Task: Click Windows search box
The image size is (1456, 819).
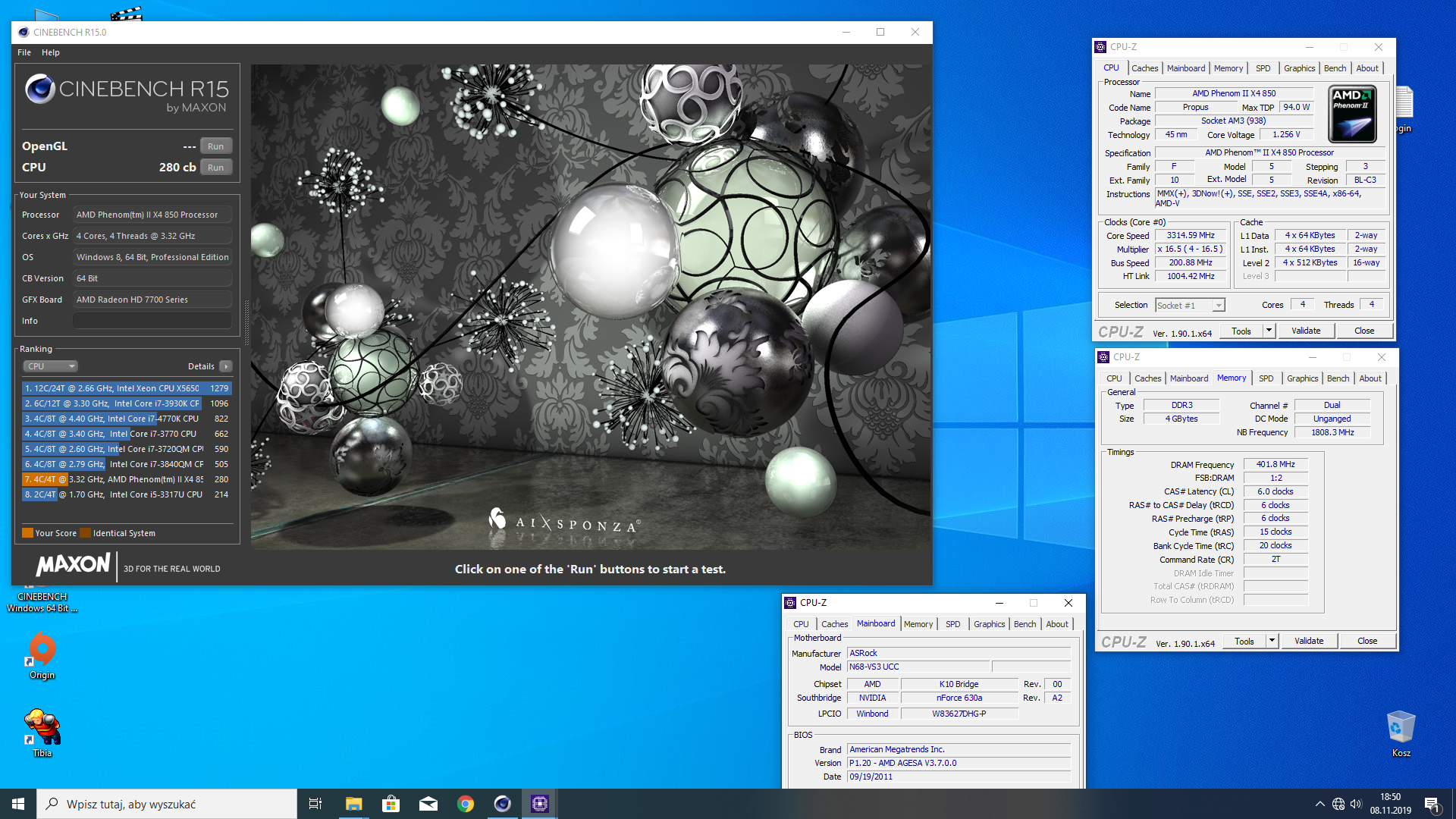Action: [x=167, y=804]
